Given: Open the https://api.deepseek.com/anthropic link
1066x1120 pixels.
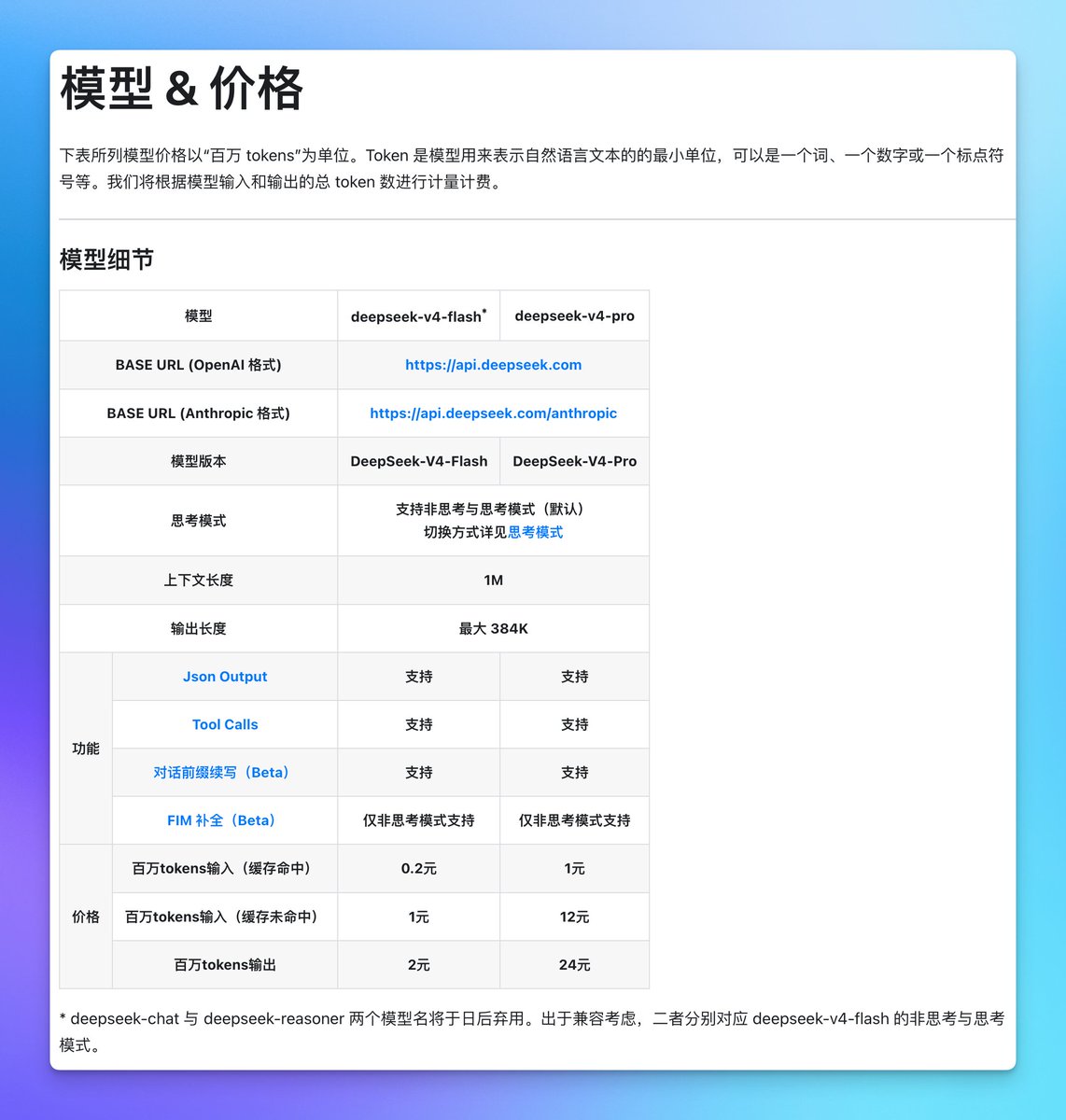Looking at the screenshot, I should point(493,413).
